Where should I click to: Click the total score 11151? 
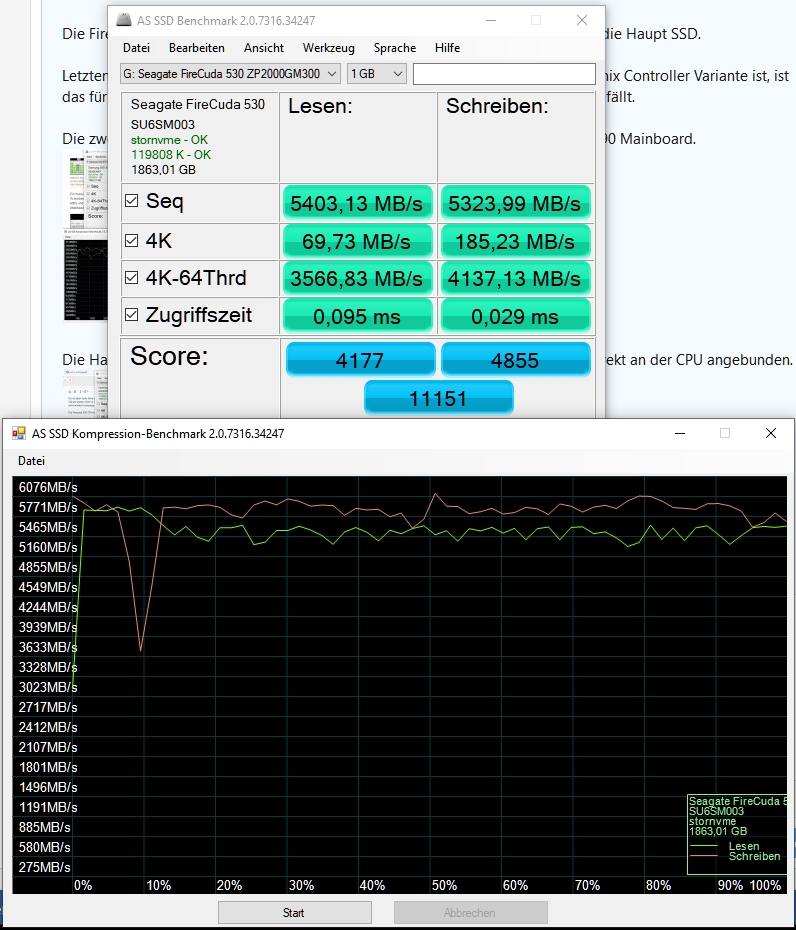[x=438, y=397]
